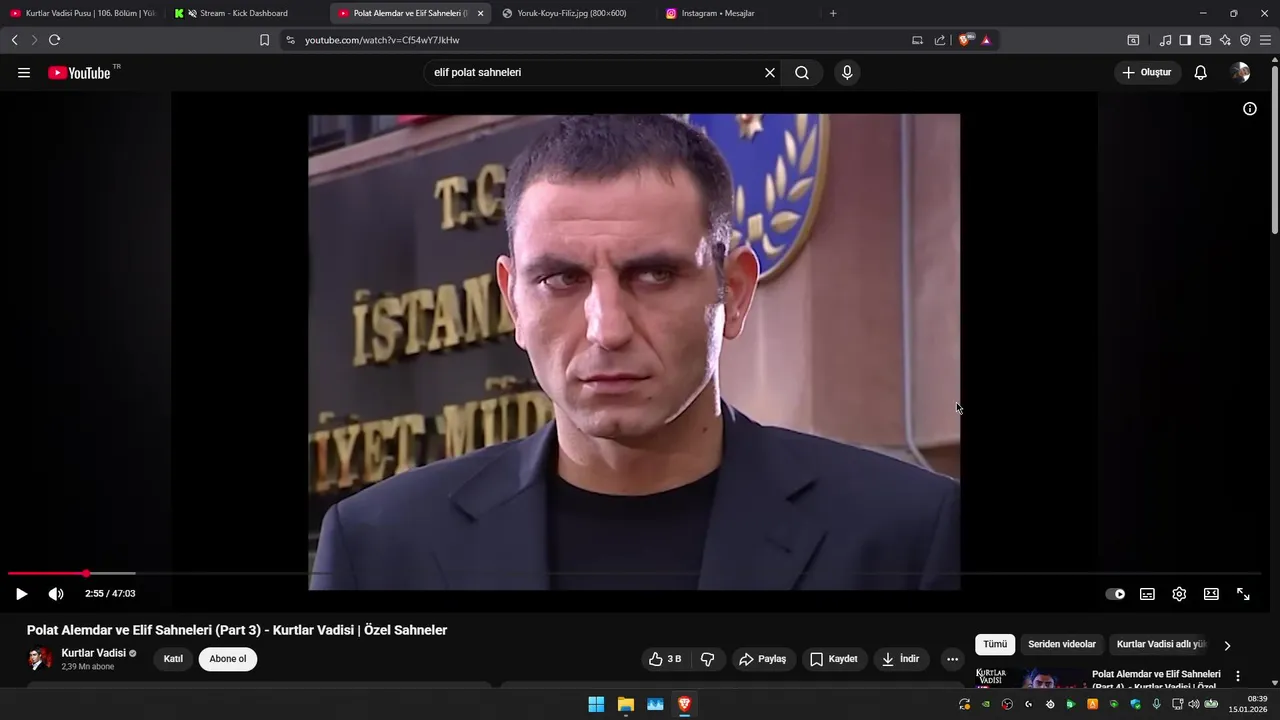
Task: Open Brave VPN shield icon
Action: point(1245,40)
